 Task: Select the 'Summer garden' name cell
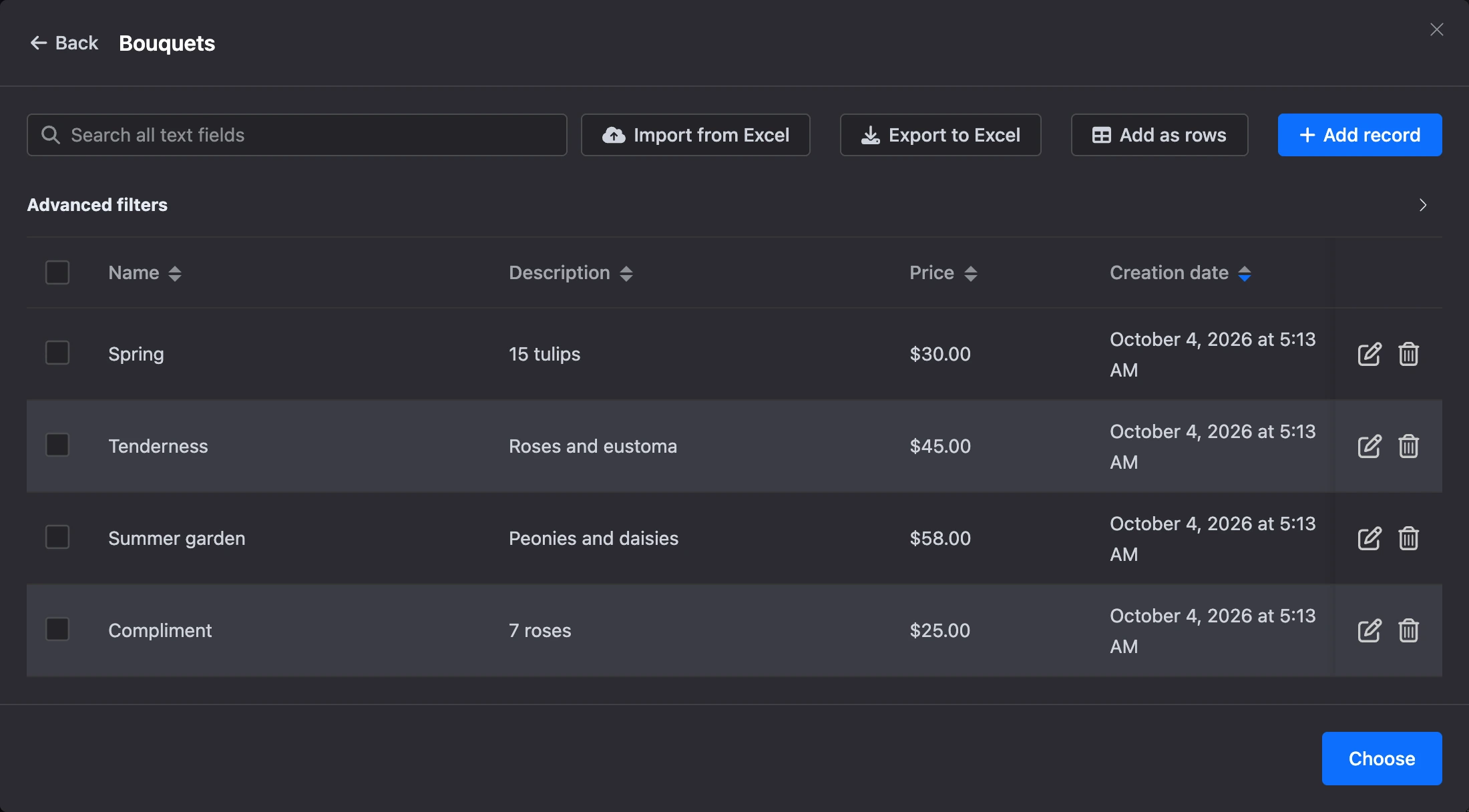tap(177, 538)
